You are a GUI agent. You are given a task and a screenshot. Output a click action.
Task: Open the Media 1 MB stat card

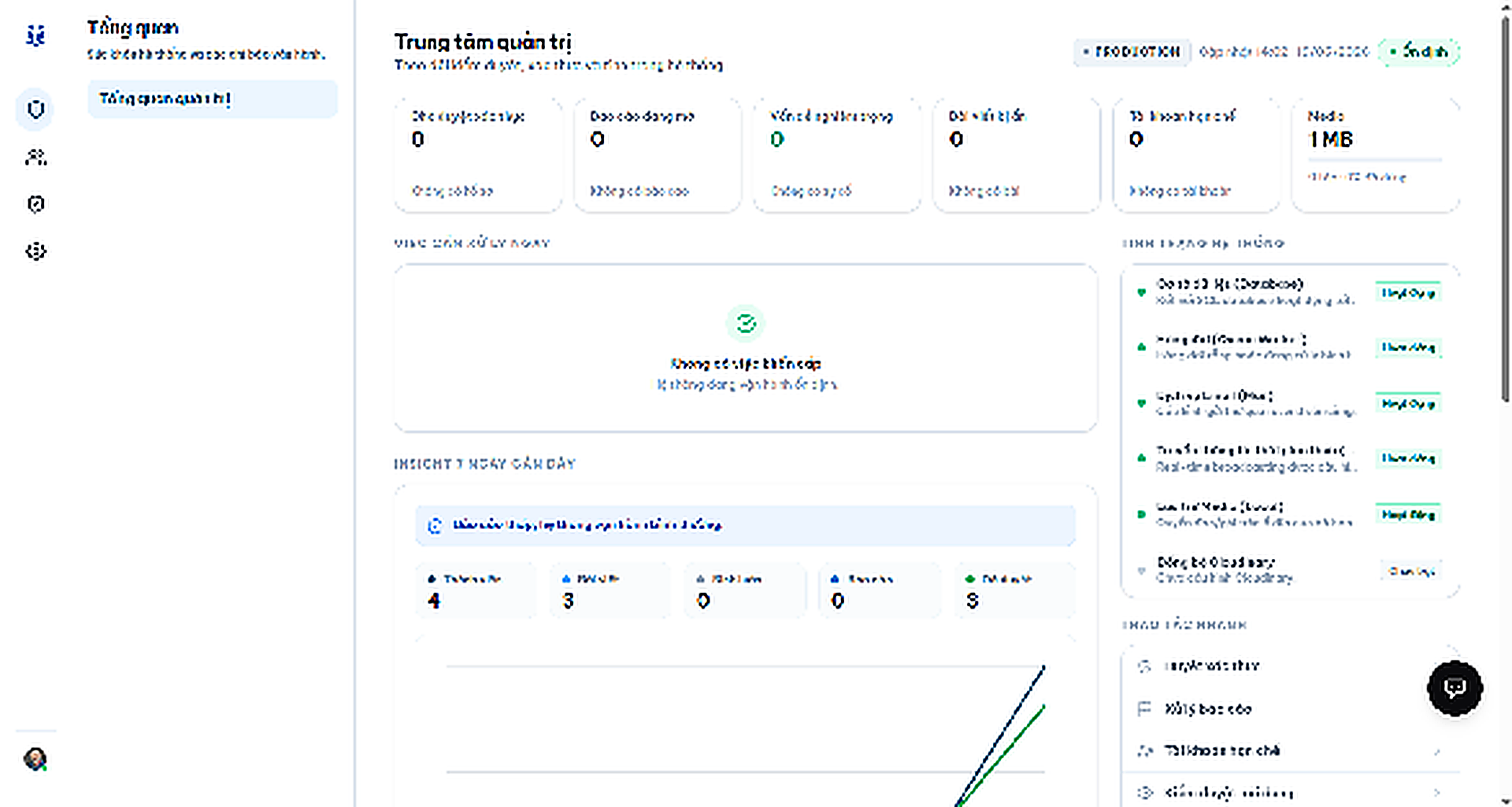click(1375, 154)
